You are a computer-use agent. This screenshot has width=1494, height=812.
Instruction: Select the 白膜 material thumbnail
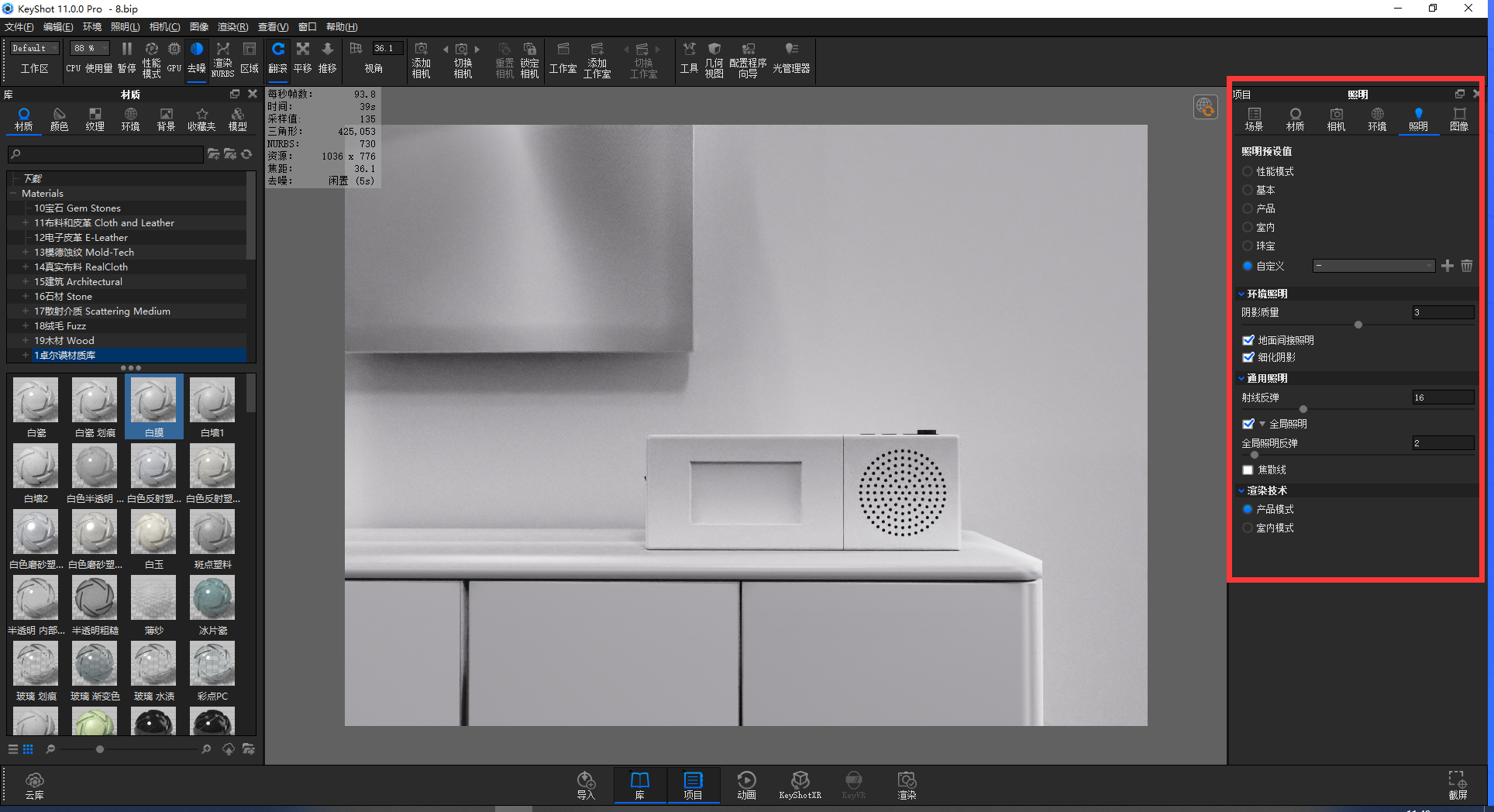154,408
